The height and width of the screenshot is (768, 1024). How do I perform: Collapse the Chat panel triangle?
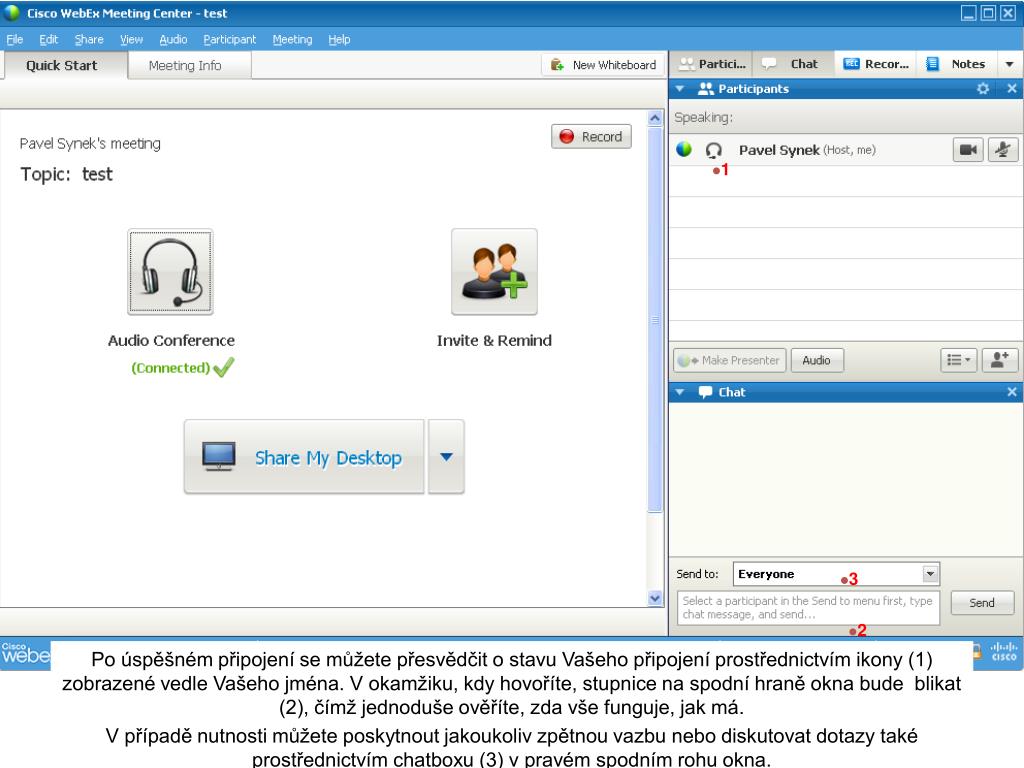tap(680, 392)
